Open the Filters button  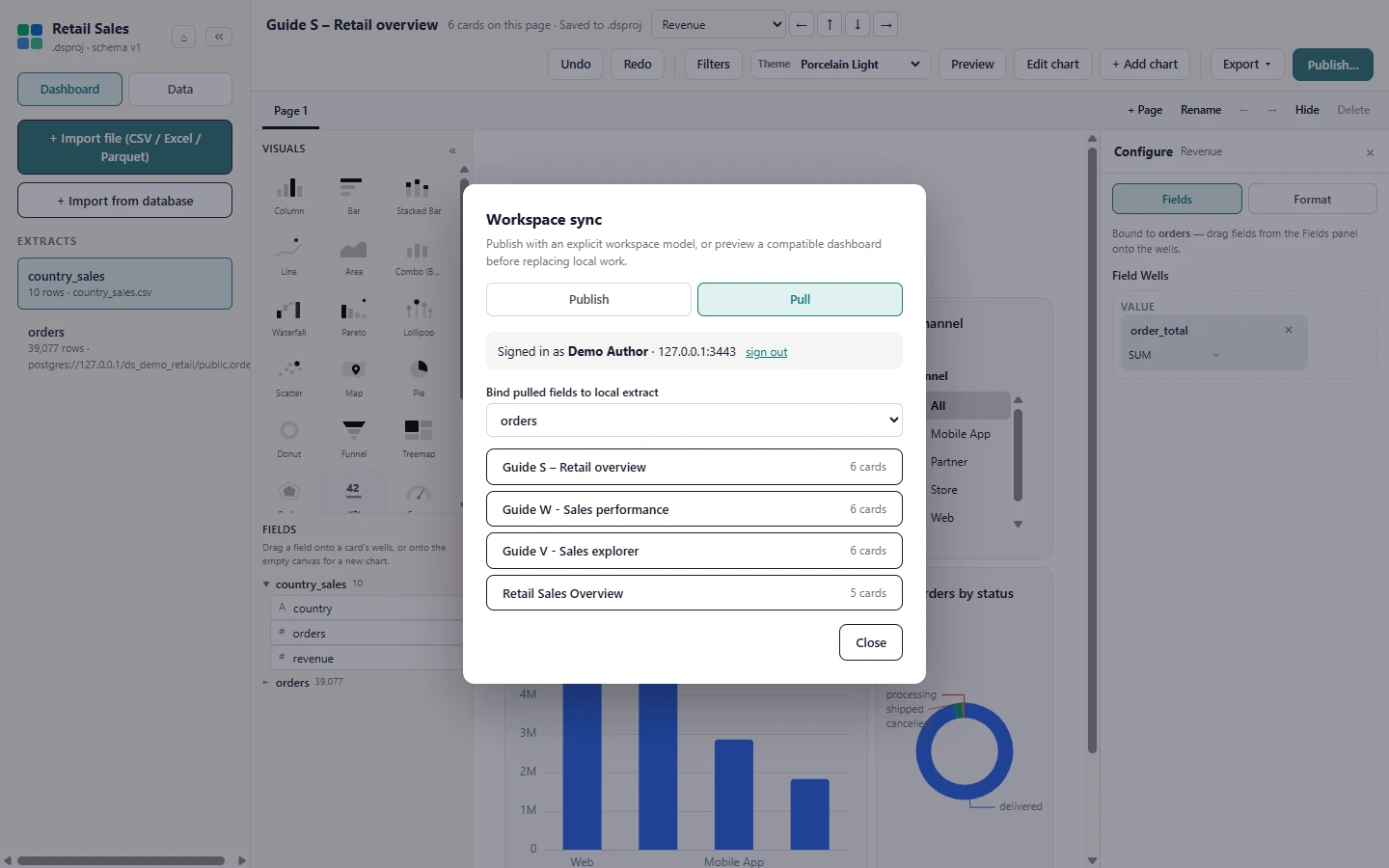(x=714, y=65)
